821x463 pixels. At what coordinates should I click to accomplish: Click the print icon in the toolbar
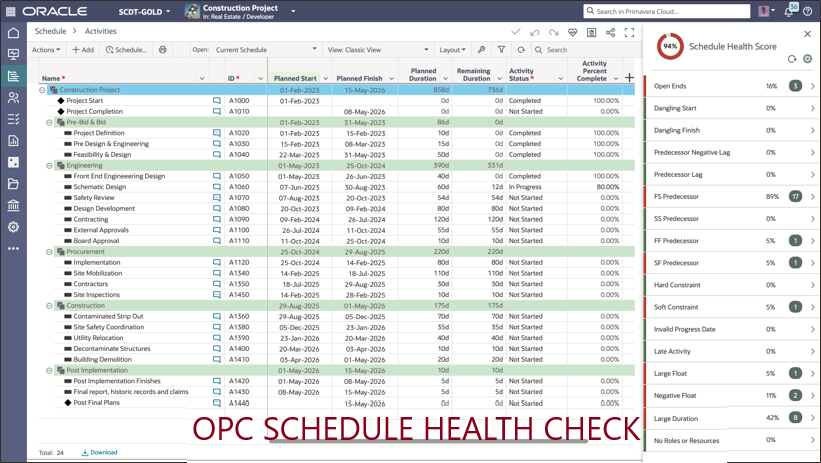[163, 49]
